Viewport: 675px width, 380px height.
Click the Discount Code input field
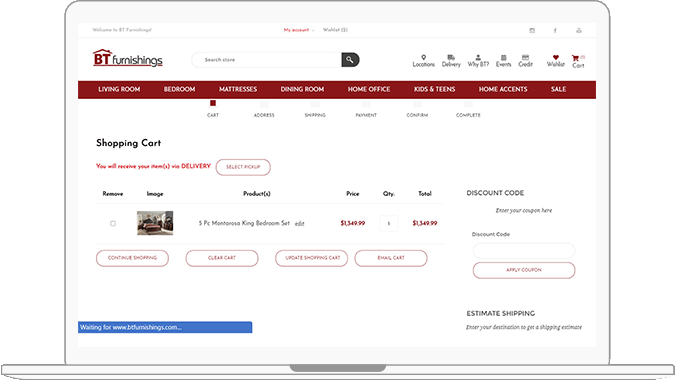[524, 250]
